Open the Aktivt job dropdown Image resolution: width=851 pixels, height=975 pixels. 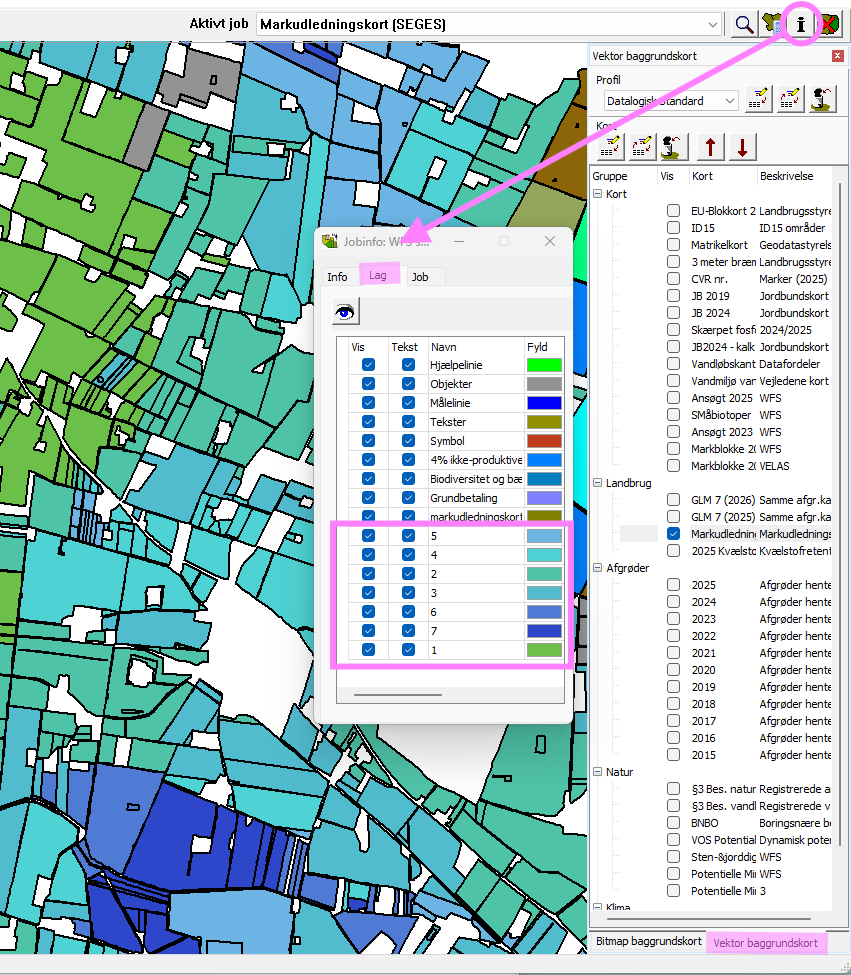click(712, 24)
